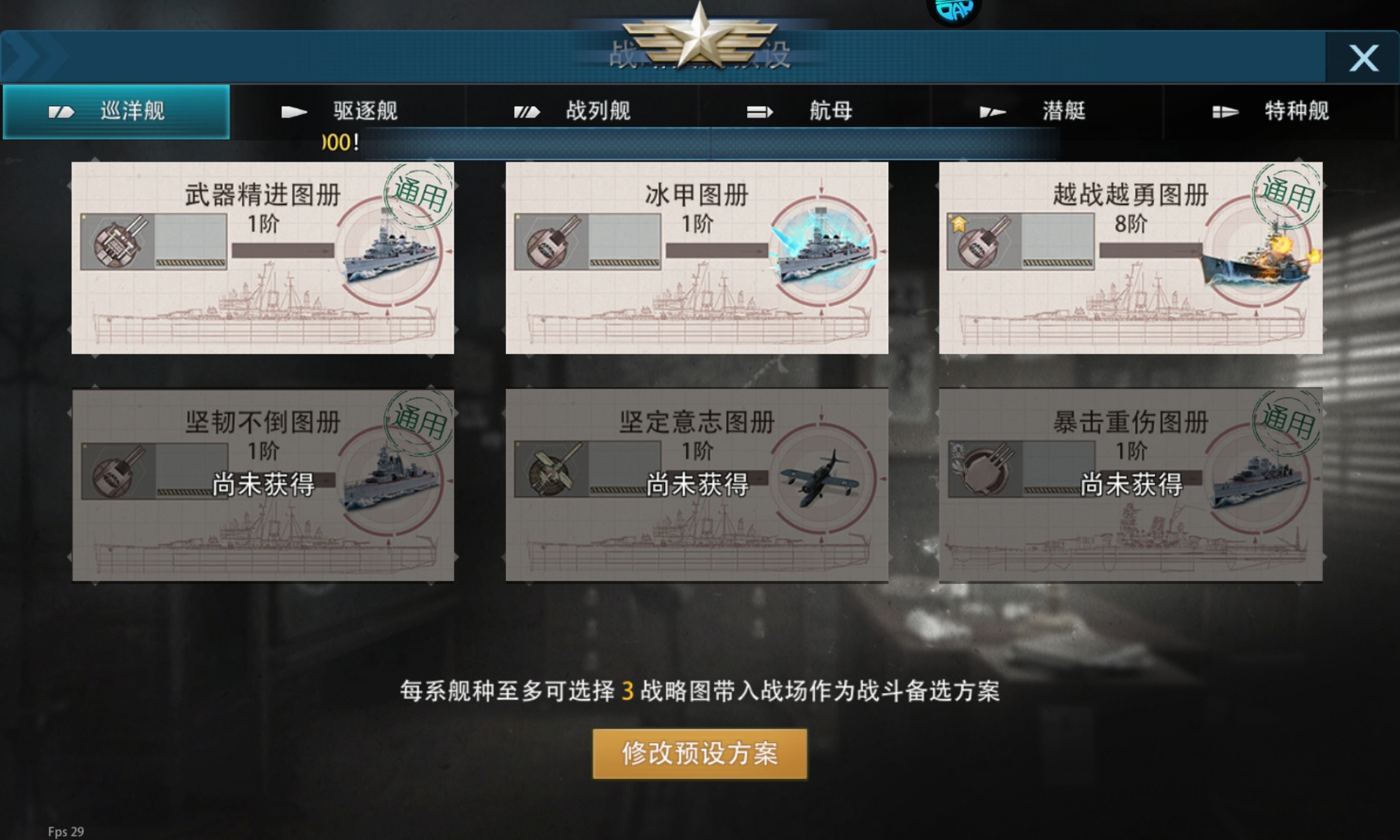Close the strategy preset window
This screenshot has width=1400, height=840.
point(1363,57)
